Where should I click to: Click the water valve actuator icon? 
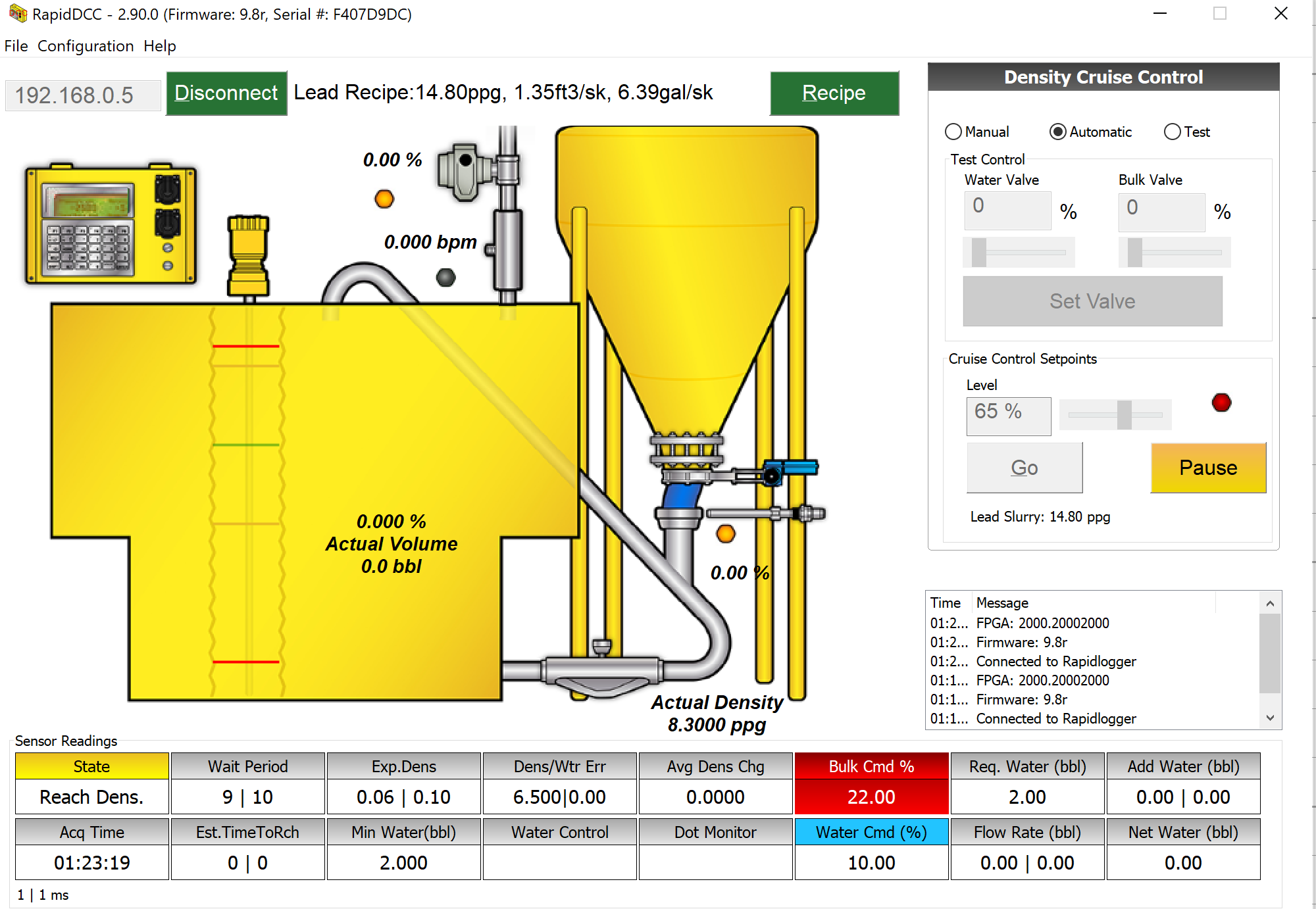tap(465, 172)
